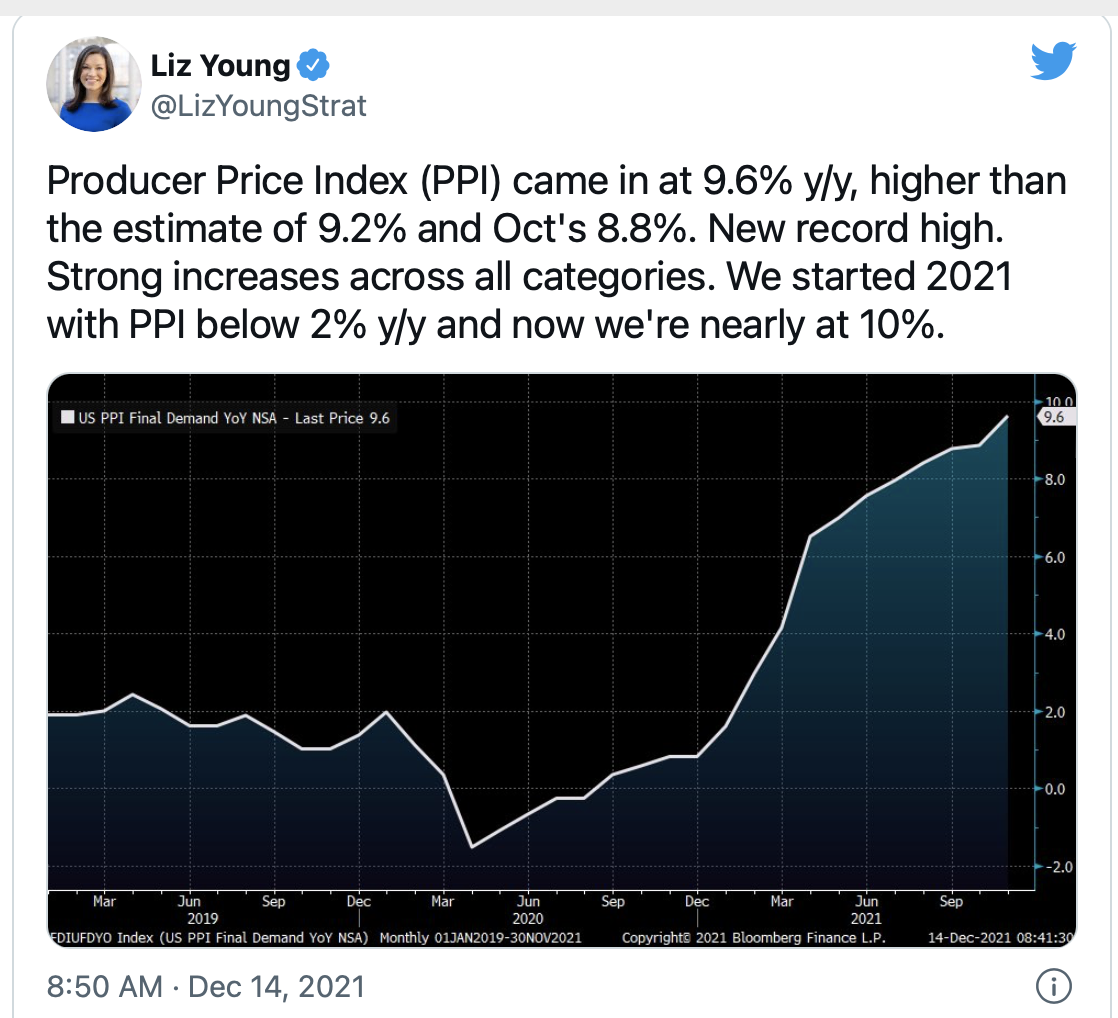
Task: Click the Copyright 2021 Bloomberg Finance footer text
Action: pyautogui.click(x=754, y=937)
